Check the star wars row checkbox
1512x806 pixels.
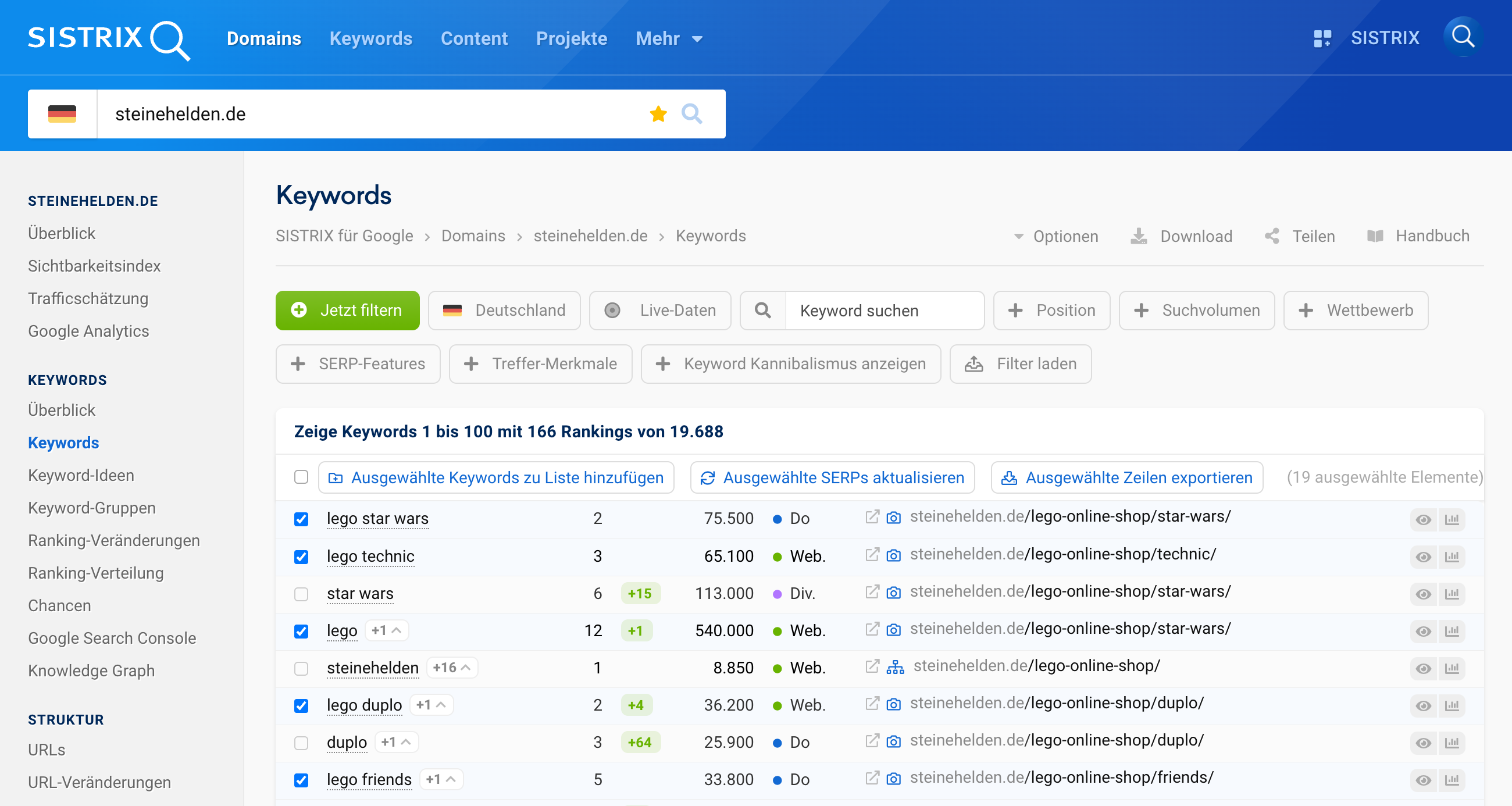301,594
